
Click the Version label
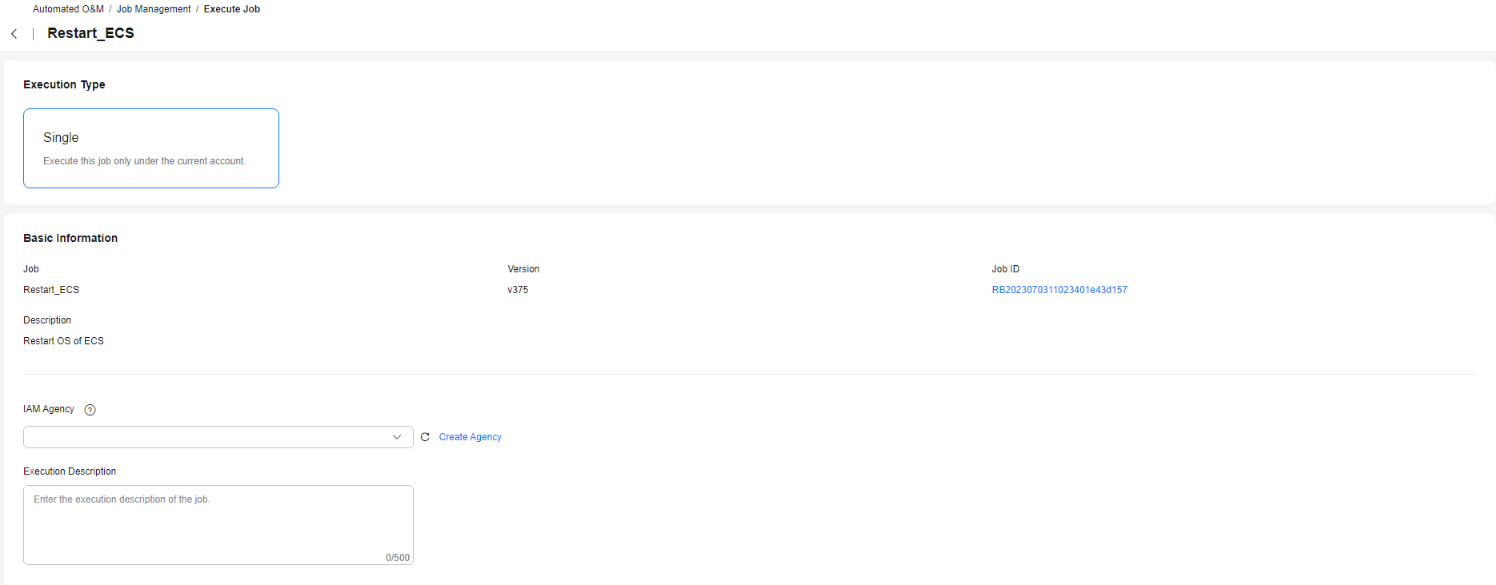(524, 269)
